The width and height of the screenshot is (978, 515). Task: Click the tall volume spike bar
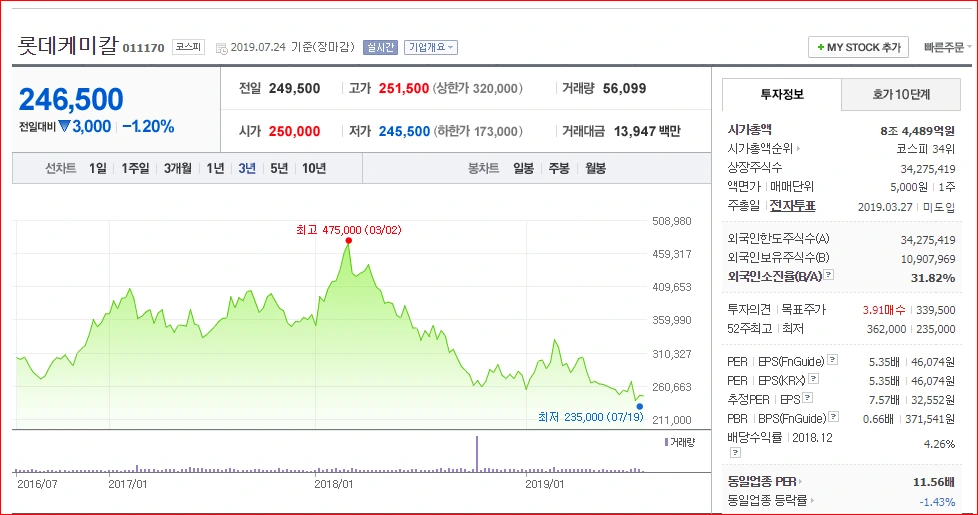click(x=477, y=453)
